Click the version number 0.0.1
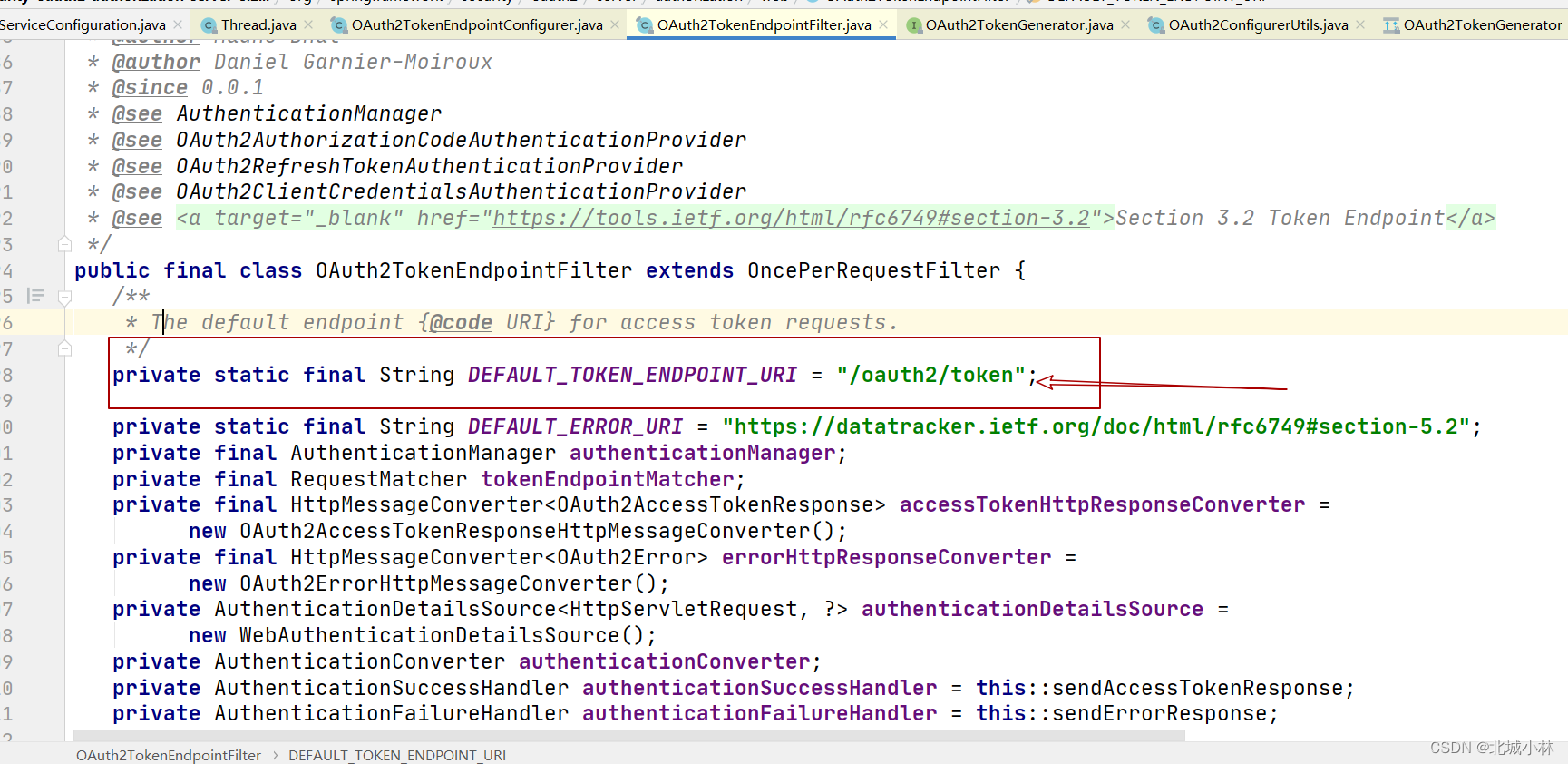The height and width of the screenshot is (764, 1568). 233,88
